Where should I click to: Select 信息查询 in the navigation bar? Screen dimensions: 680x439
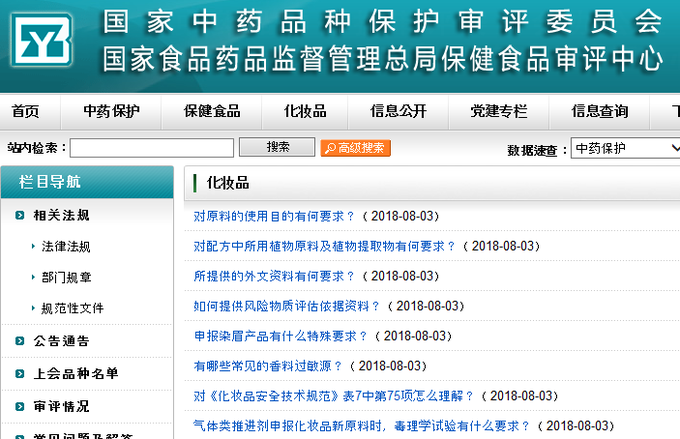[x=599, y=111]
